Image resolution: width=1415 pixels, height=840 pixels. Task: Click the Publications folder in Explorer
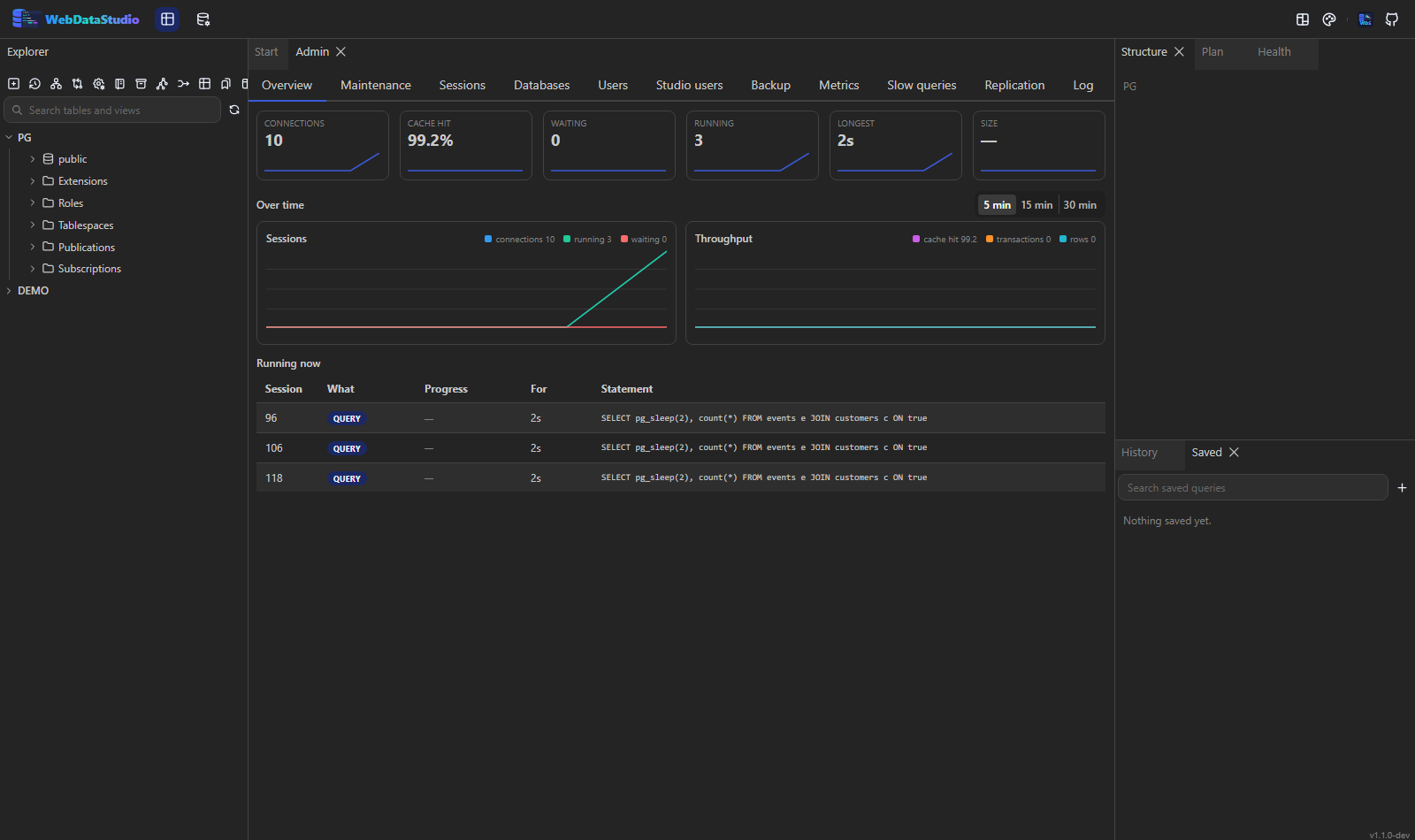pyautogui.click(x=87, y=248)
